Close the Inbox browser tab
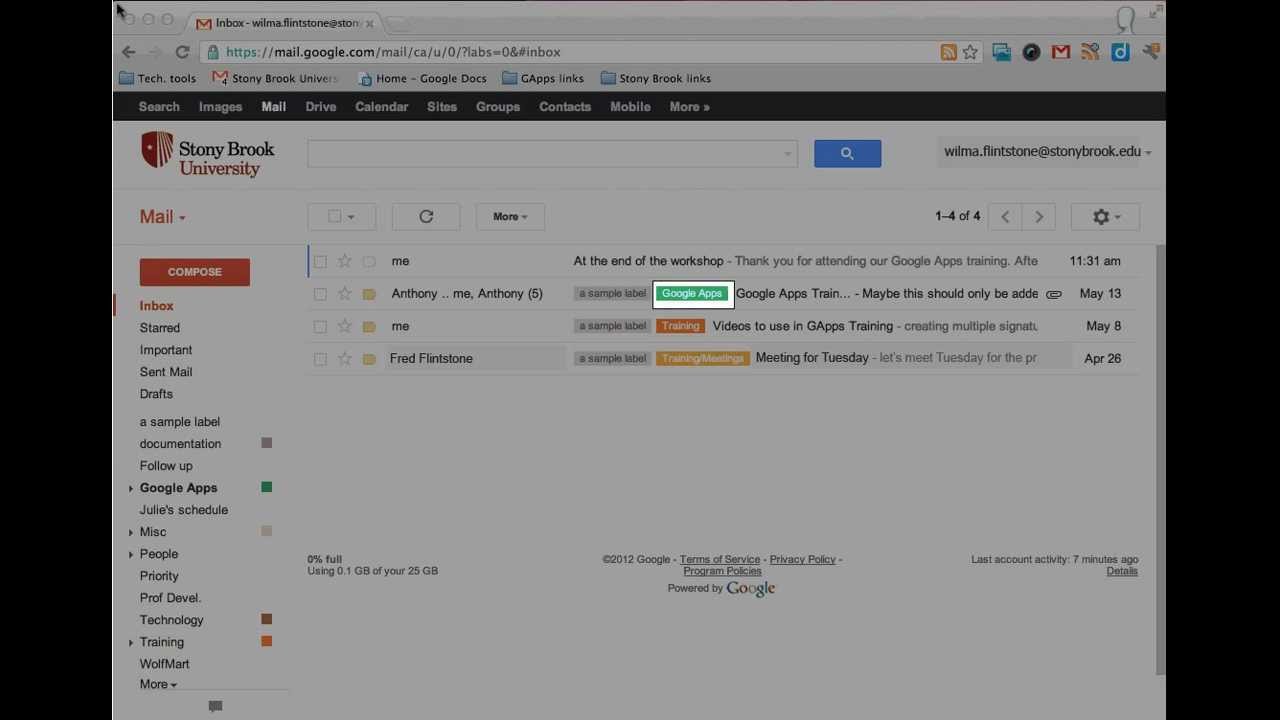 coord(369,23)
